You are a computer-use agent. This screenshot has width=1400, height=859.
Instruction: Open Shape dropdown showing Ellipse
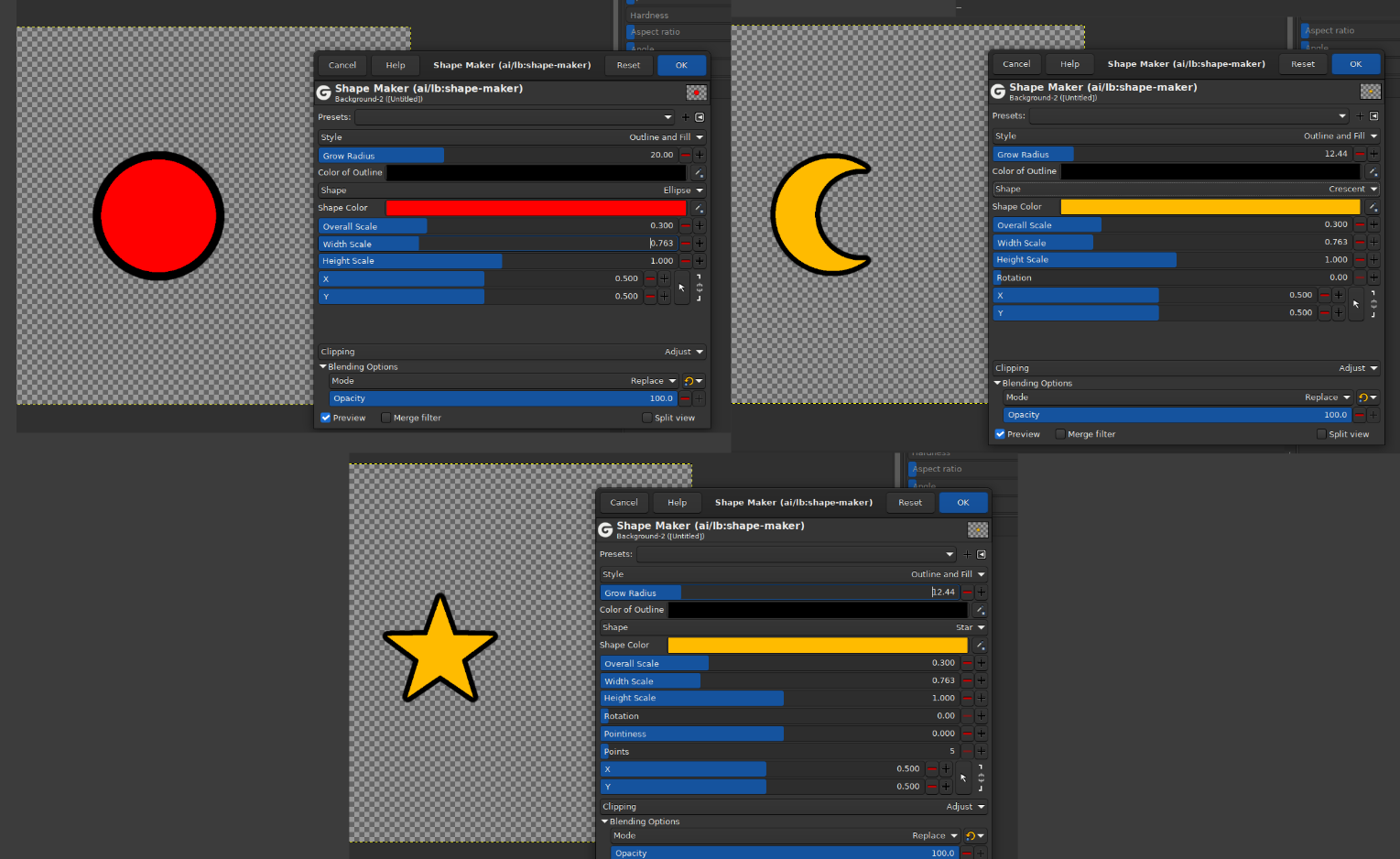512,190
